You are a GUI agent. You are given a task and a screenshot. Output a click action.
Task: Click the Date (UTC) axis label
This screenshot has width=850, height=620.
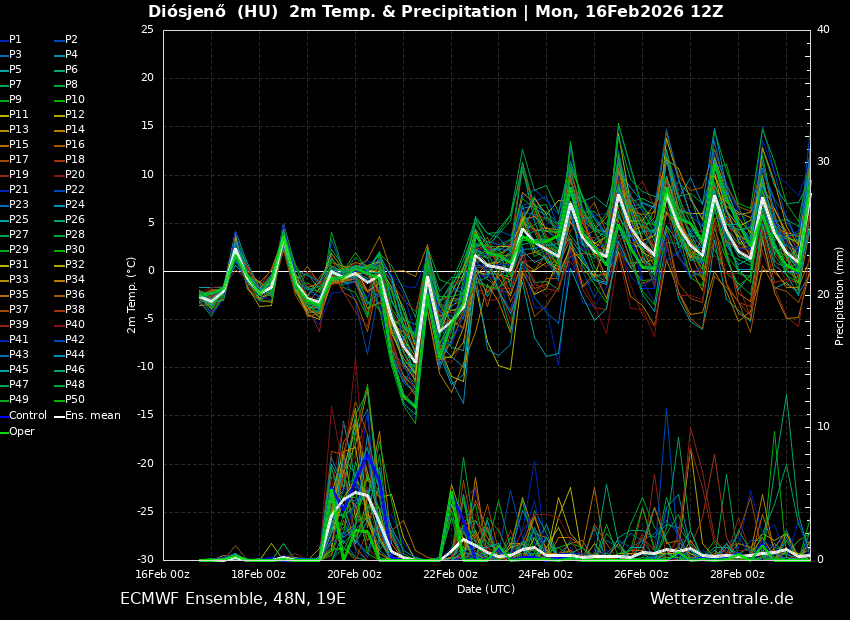pyautogui.click(x=486, y=589)
